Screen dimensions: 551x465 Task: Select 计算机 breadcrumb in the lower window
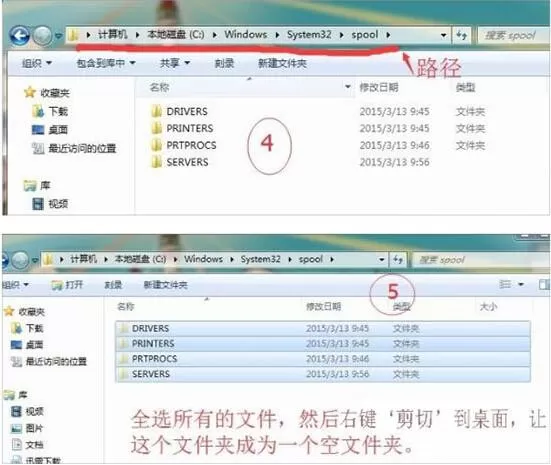pos(83,259)
